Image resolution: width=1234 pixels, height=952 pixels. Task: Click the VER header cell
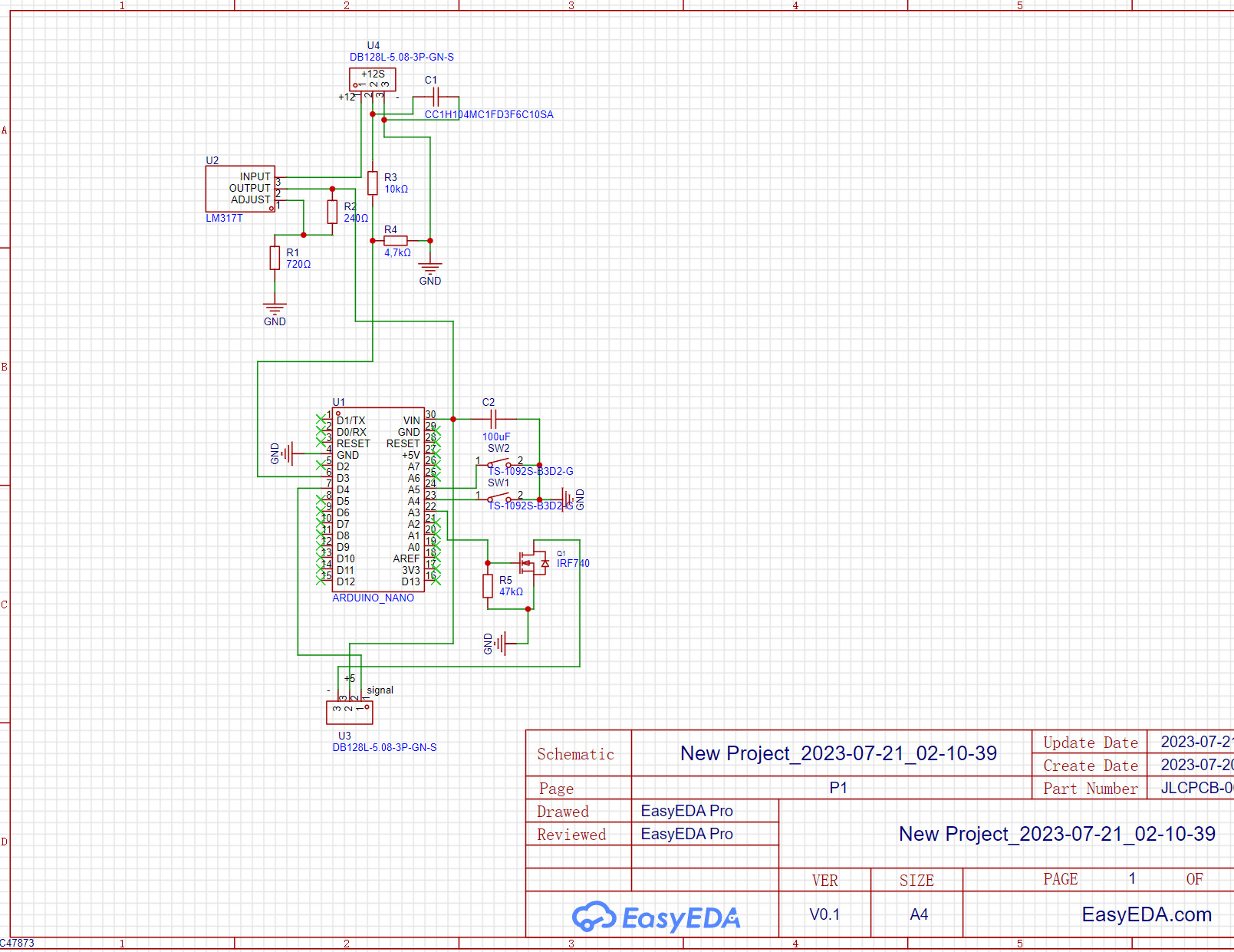(x=824, y=881)
